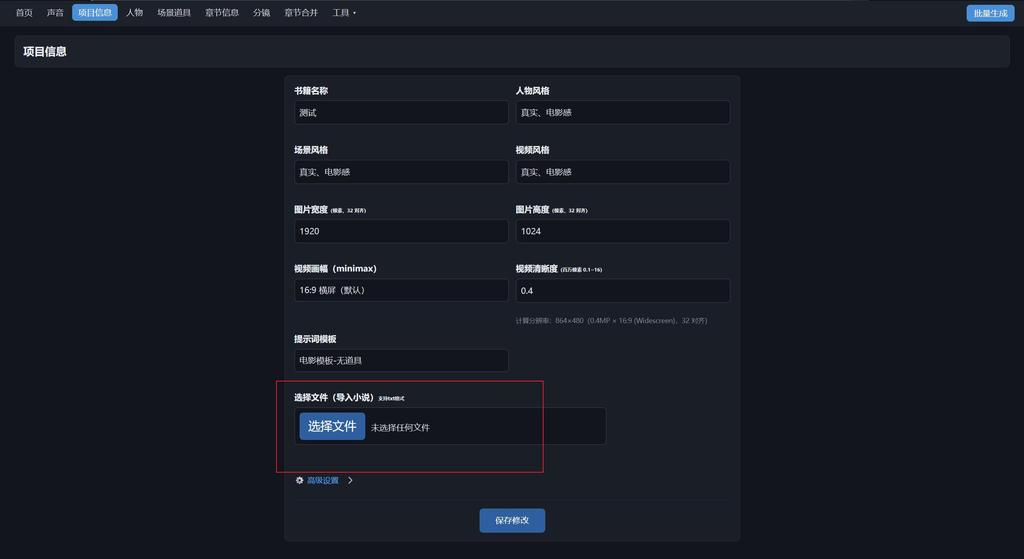Open the 分镜 tab
Screen dimensions: 1024x559
(x=262, y=12)
